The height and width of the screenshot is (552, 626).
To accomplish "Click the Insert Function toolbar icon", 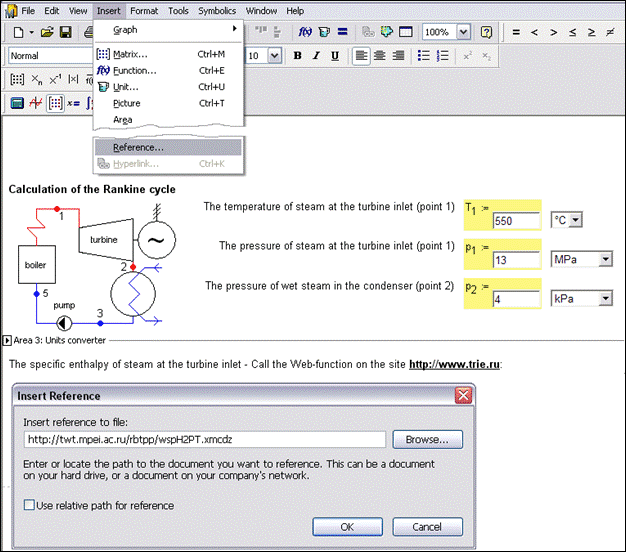I will click(x=305, y=32).
